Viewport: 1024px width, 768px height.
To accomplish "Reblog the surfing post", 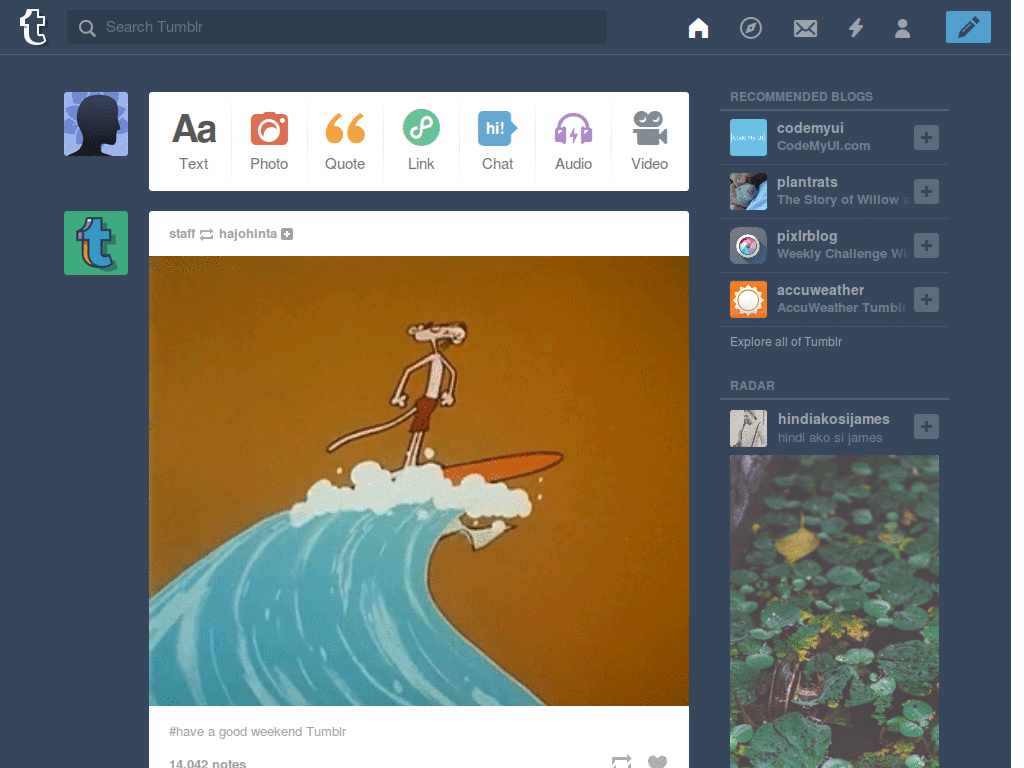I will (621, 761).
